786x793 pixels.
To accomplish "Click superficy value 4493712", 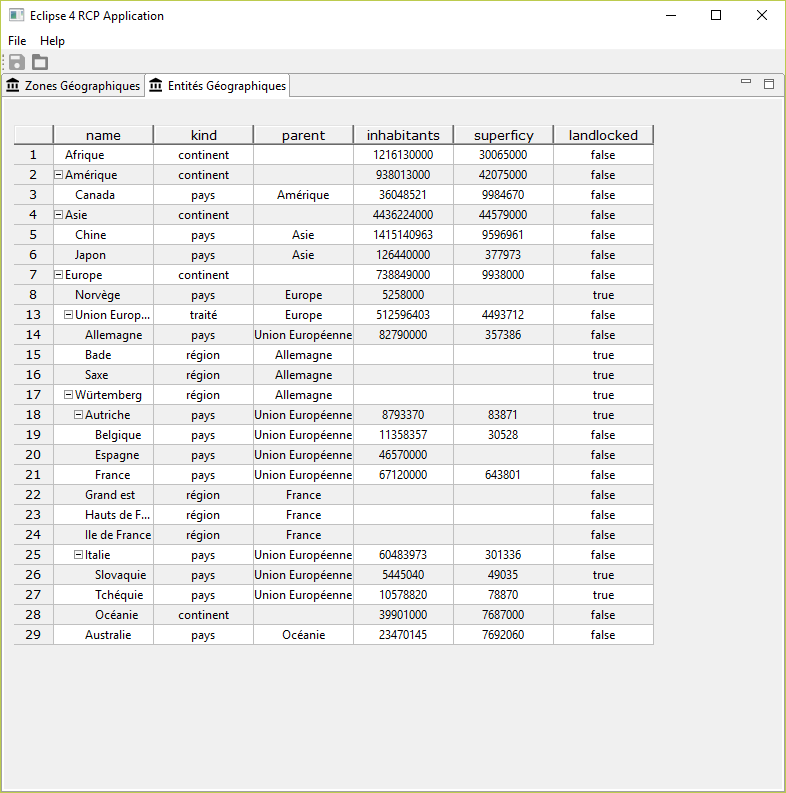I will [x=503, y=315].
